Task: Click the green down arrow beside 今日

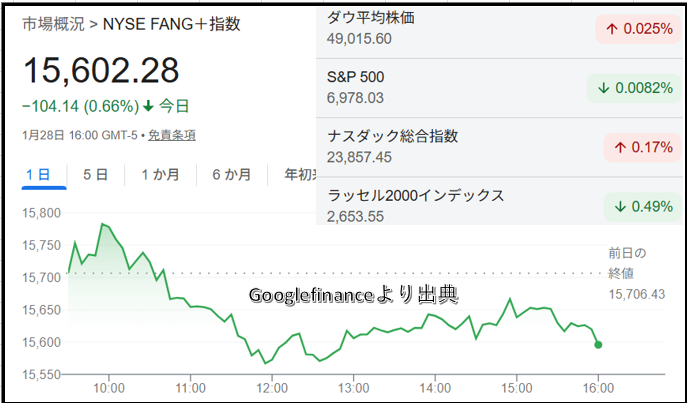Action: point(148,106)
